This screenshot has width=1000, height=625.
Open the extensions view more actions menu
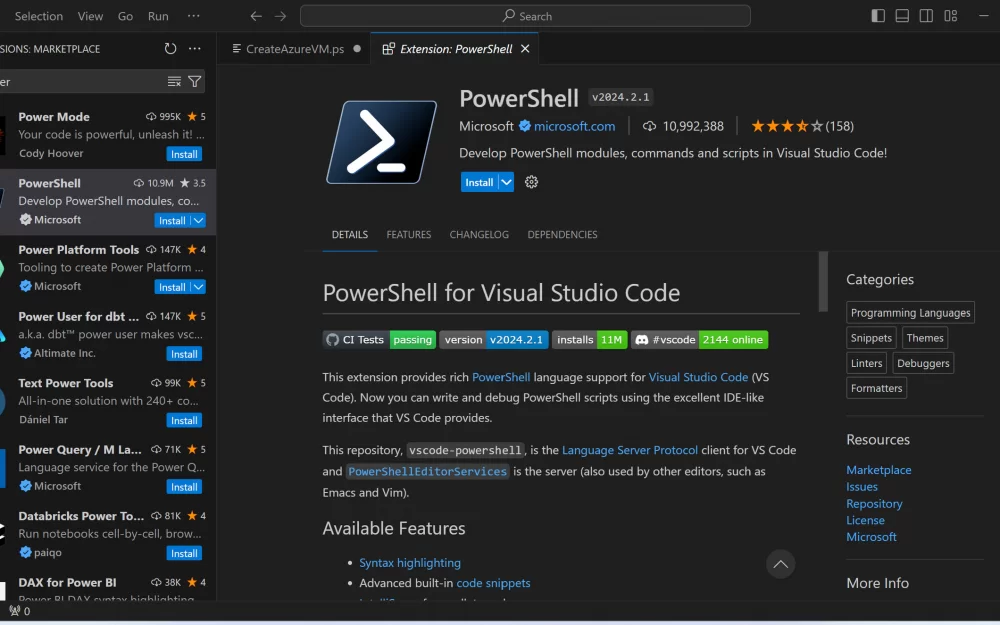[194, 49]
